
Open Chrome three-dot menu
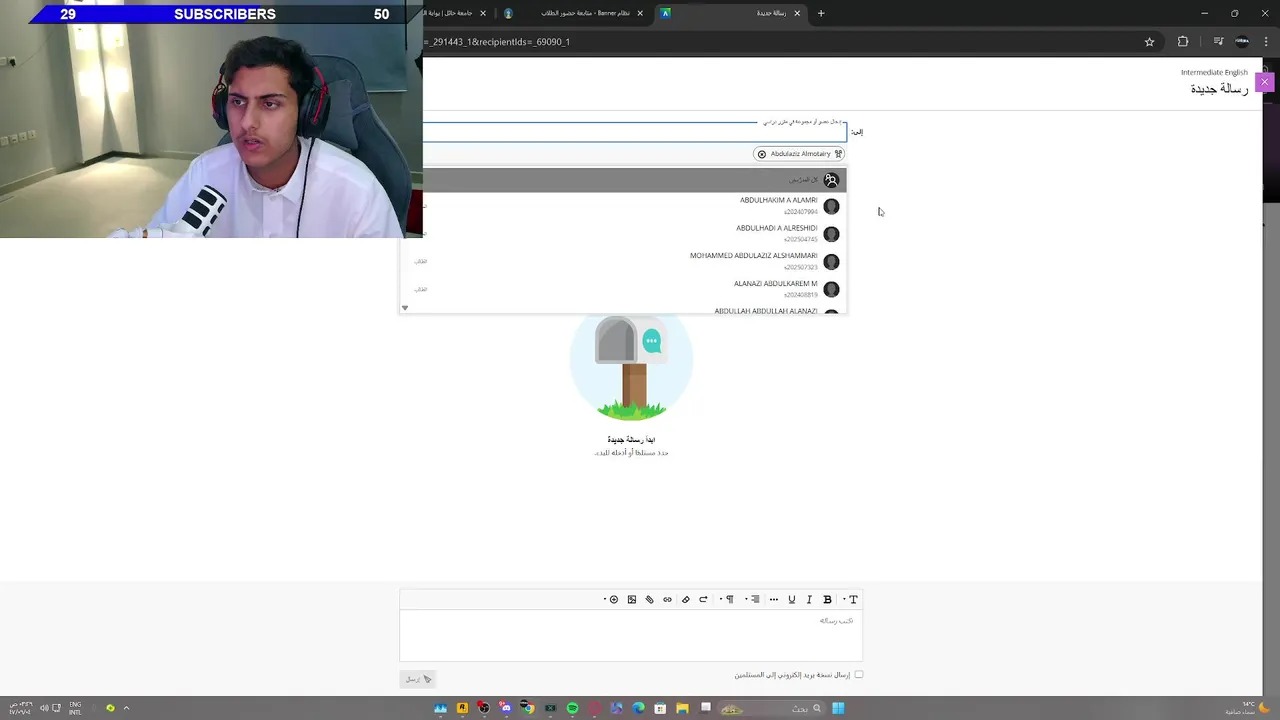(1264, 42)
